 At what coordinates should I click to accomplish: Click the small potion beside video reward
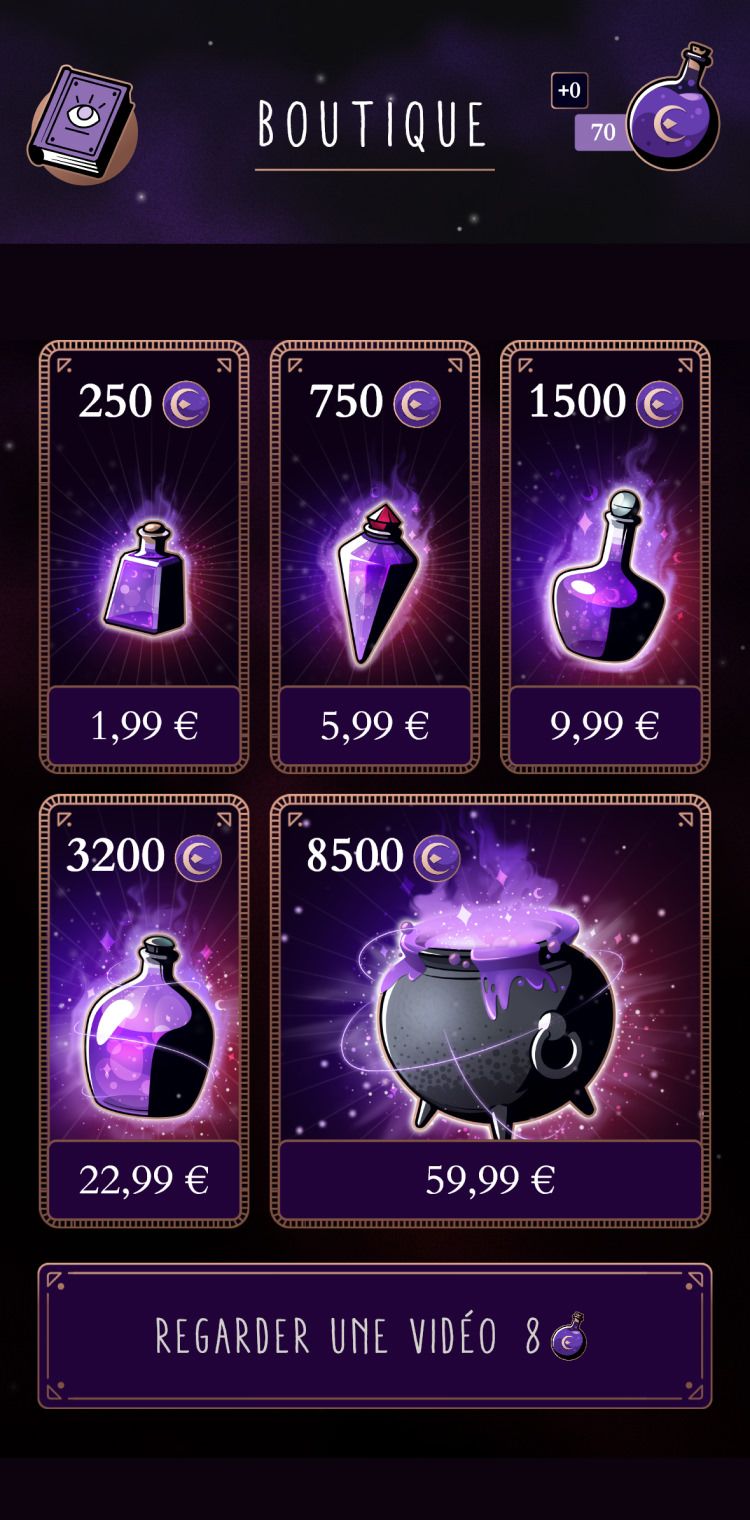tap(569, 1336)
